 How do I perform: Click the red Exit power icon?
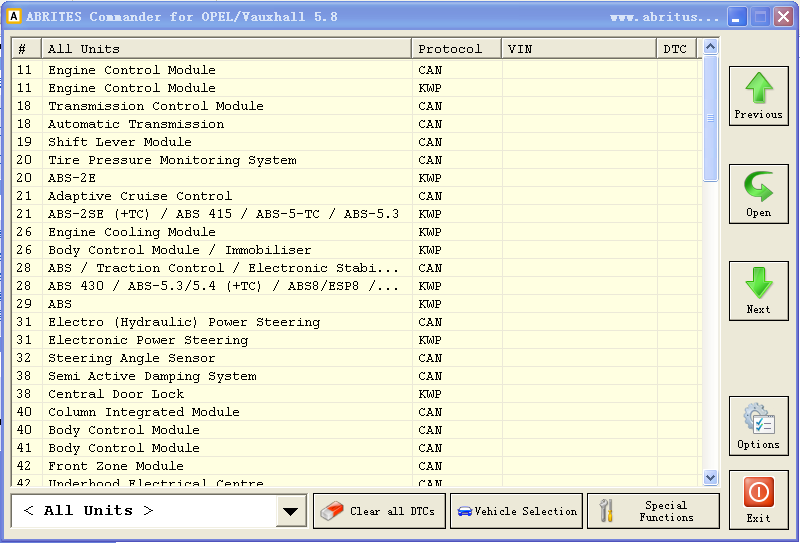pos(758,492)
